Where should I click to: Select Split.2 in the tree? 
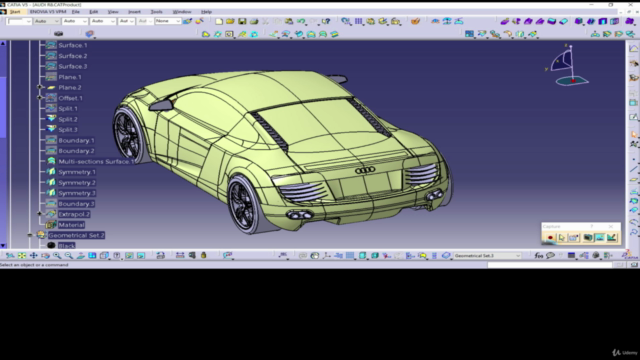[68, 119]
